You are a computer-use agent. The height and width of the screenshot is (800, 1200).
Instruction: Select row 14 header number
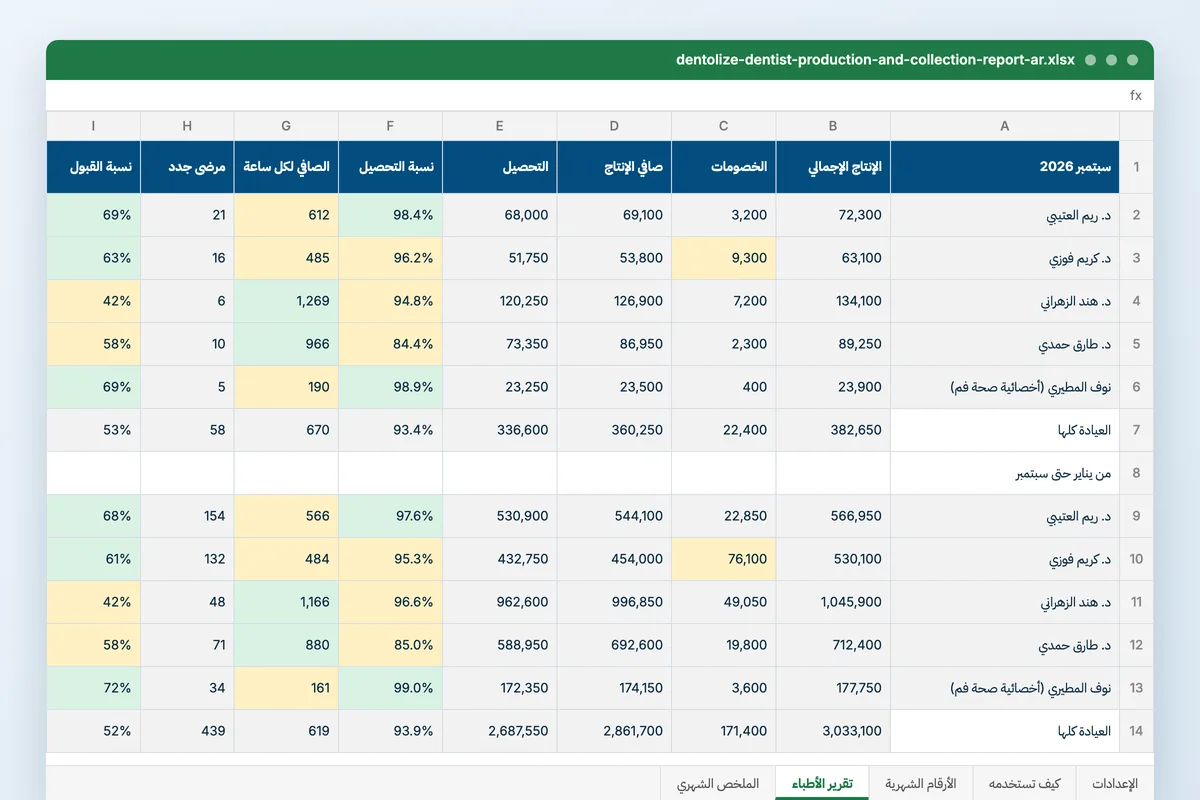[x=1136, y=731]
